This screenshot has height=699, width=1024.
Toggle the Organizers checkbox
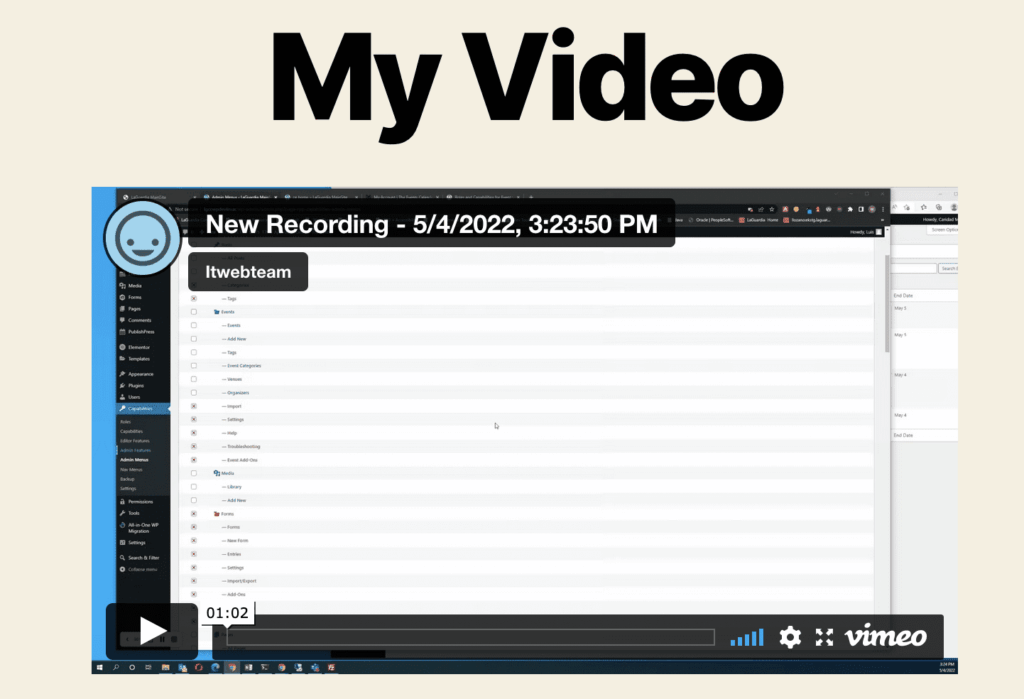(193, 393)
